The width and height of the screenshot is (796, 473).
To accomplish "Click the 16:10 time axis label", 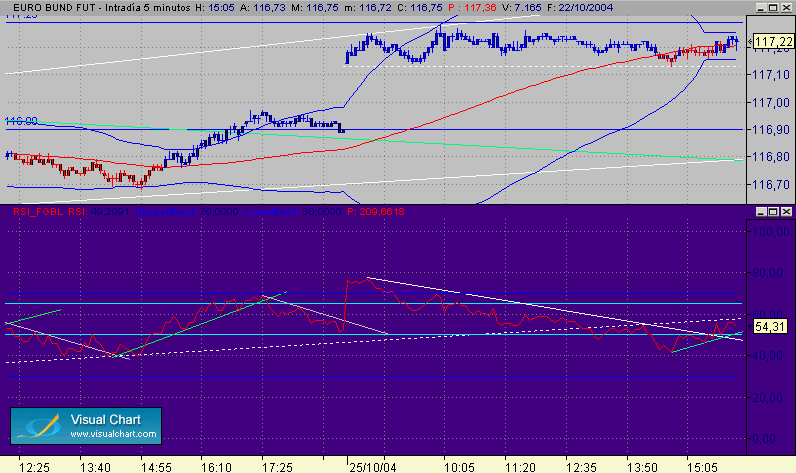I will tap(216, 467).
